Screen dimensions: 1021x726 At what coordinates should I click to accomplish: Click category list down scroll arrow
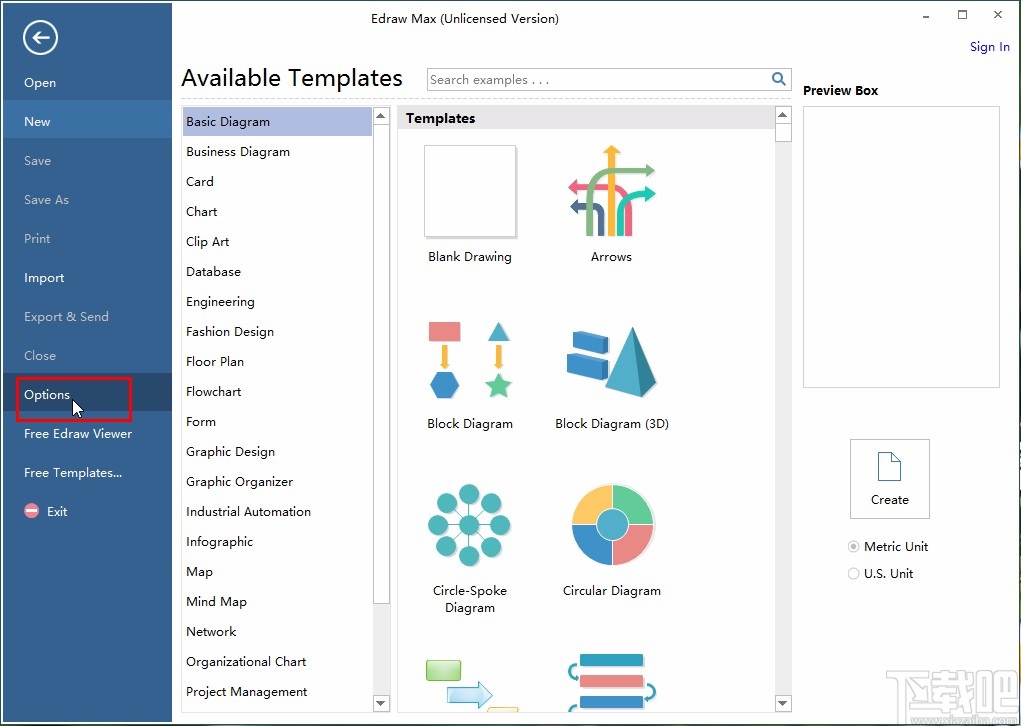(x=381, y=703)
